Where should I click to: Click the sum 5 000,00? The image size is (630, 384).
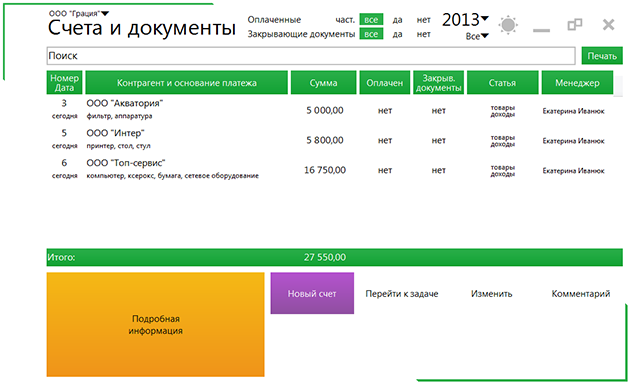point(325,110)
